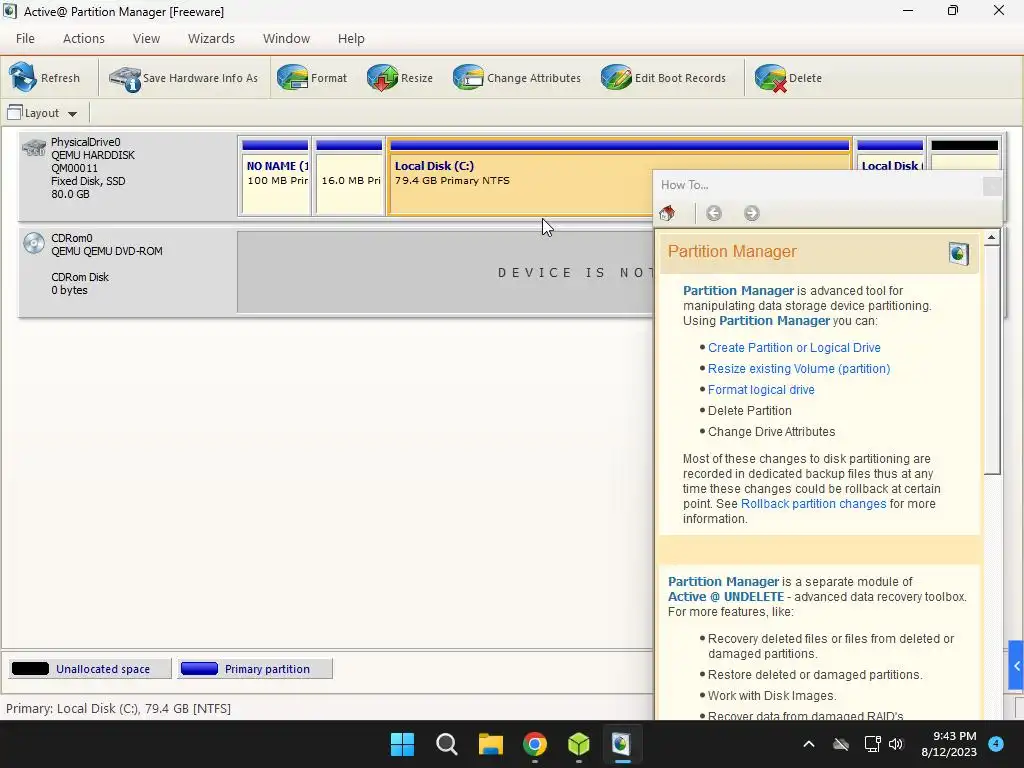Viewport: 1024px width, 768px height.
Task: Click the cloud sync tray icon
Action: click(x=840, y=744)
